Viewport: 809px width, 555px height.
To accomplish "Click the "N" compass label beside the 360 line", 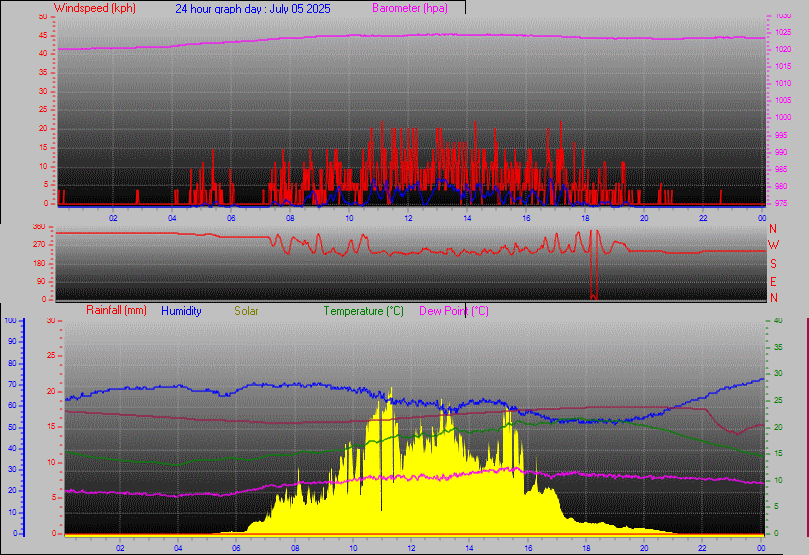I will point(773,228).
